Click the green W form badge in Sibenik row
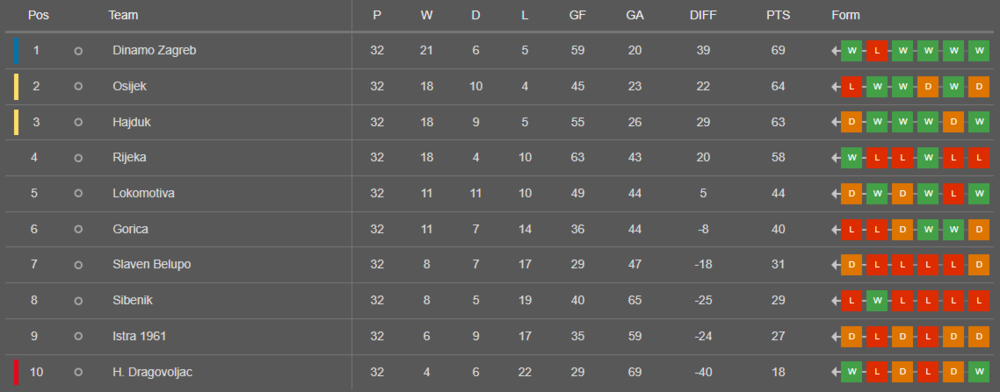The height and width of the screenshot is (392, 1000). (876, 300)
